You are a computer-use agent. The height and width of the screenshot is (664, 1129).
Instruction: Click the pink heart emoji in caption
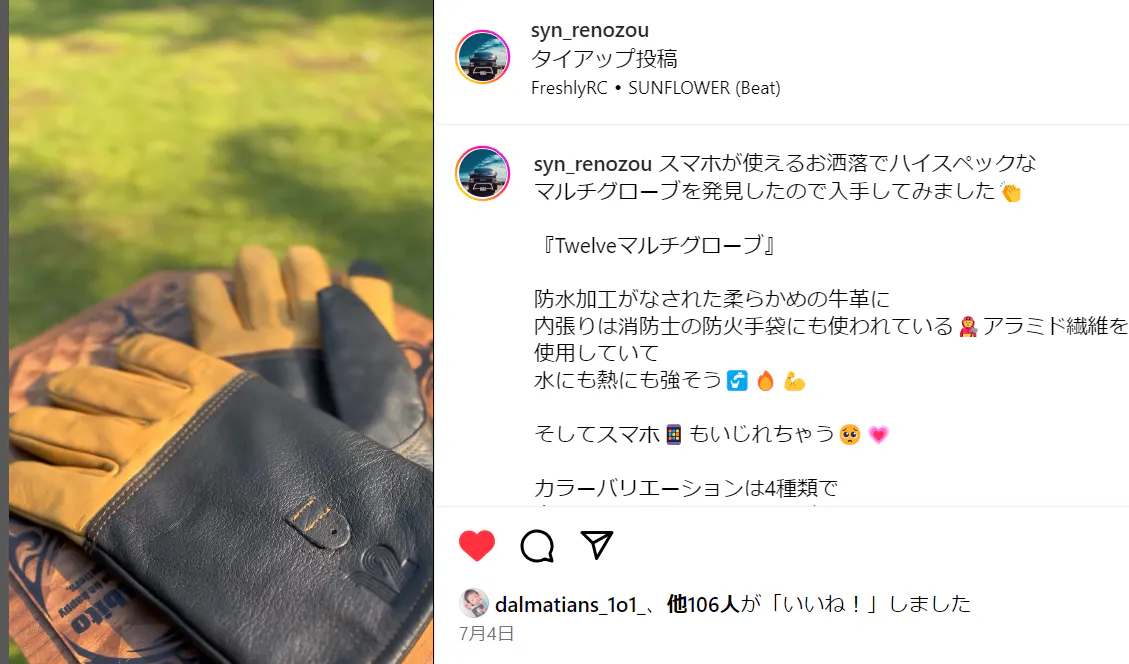click(878, 434)
